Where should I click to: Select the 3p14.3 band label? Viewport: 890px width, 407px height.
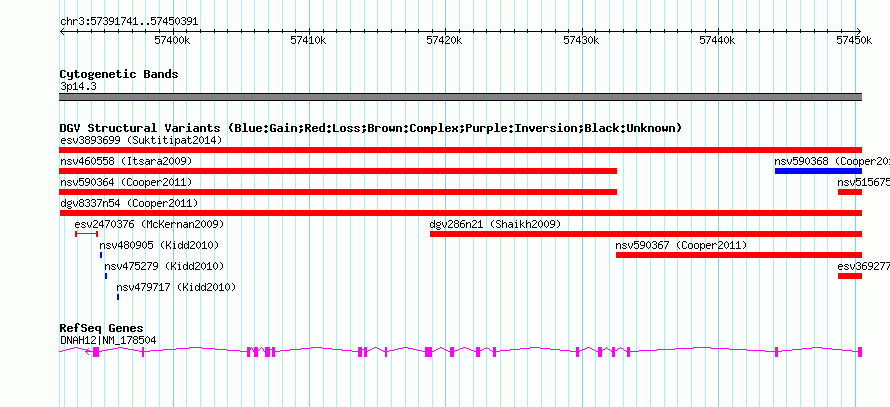click(x=78, y=87)
